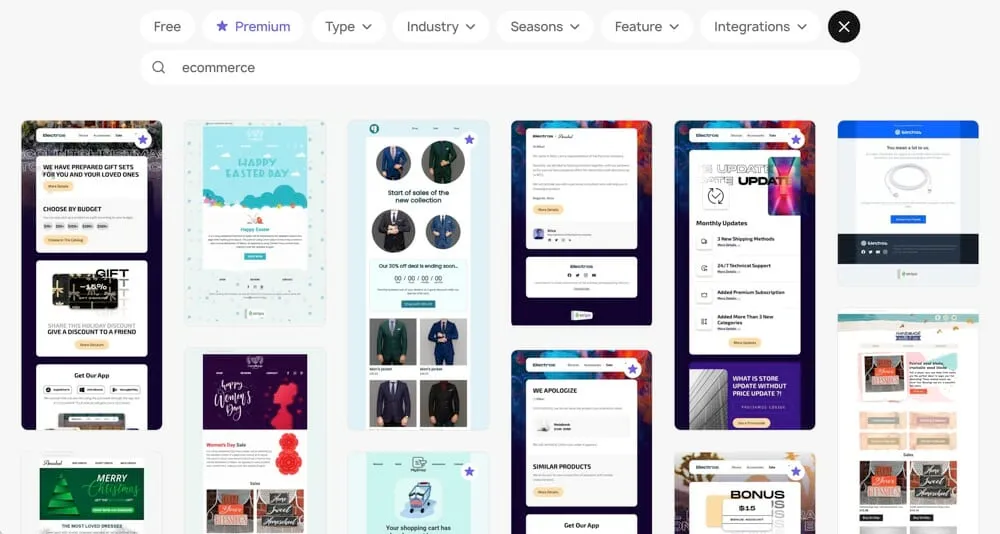Click the star icon in Premium filter
1000x534 pixels.
click(x=222, y=26)
